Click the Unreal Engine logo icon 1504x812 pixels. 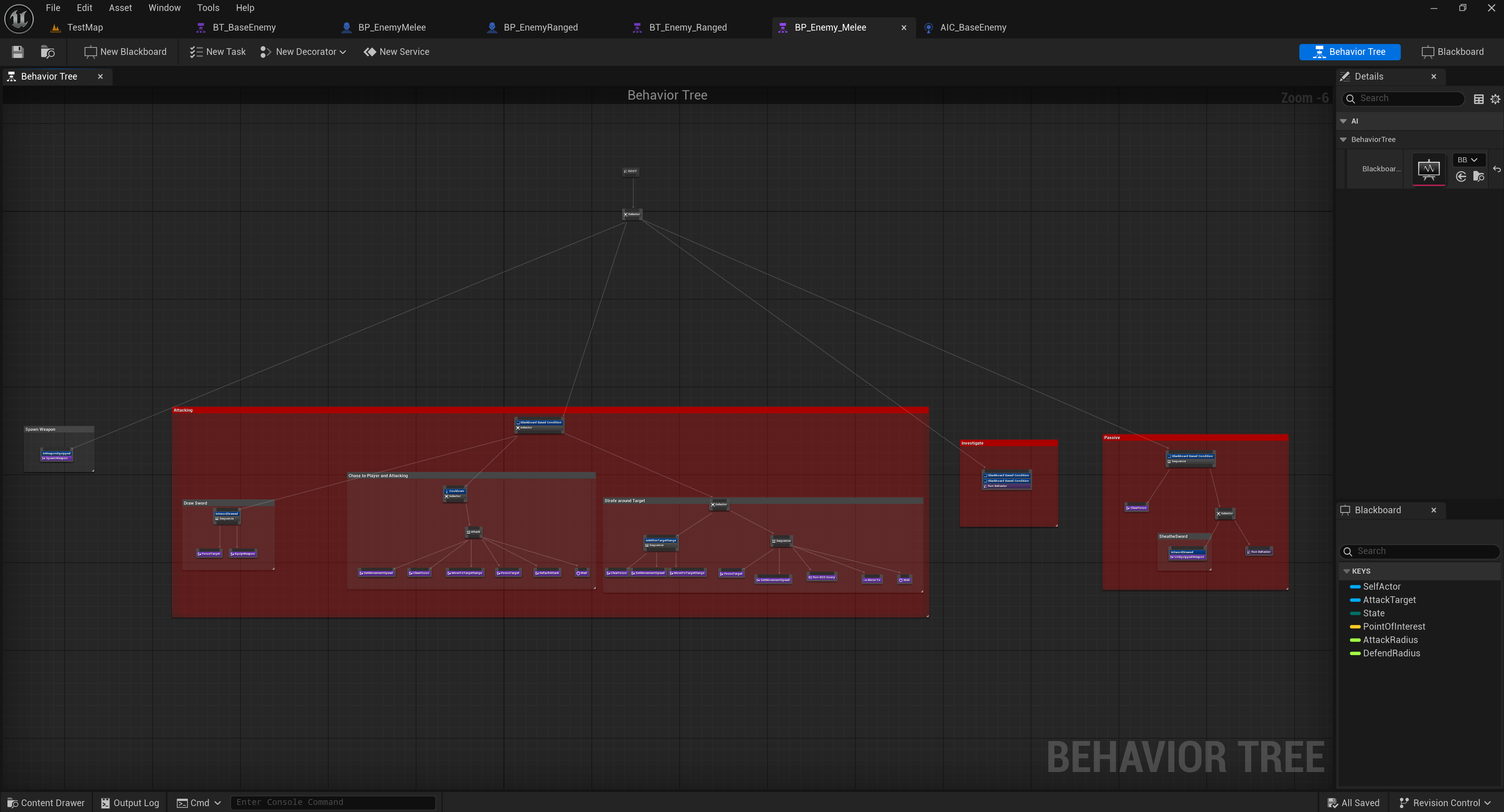(x=19, y=19)
